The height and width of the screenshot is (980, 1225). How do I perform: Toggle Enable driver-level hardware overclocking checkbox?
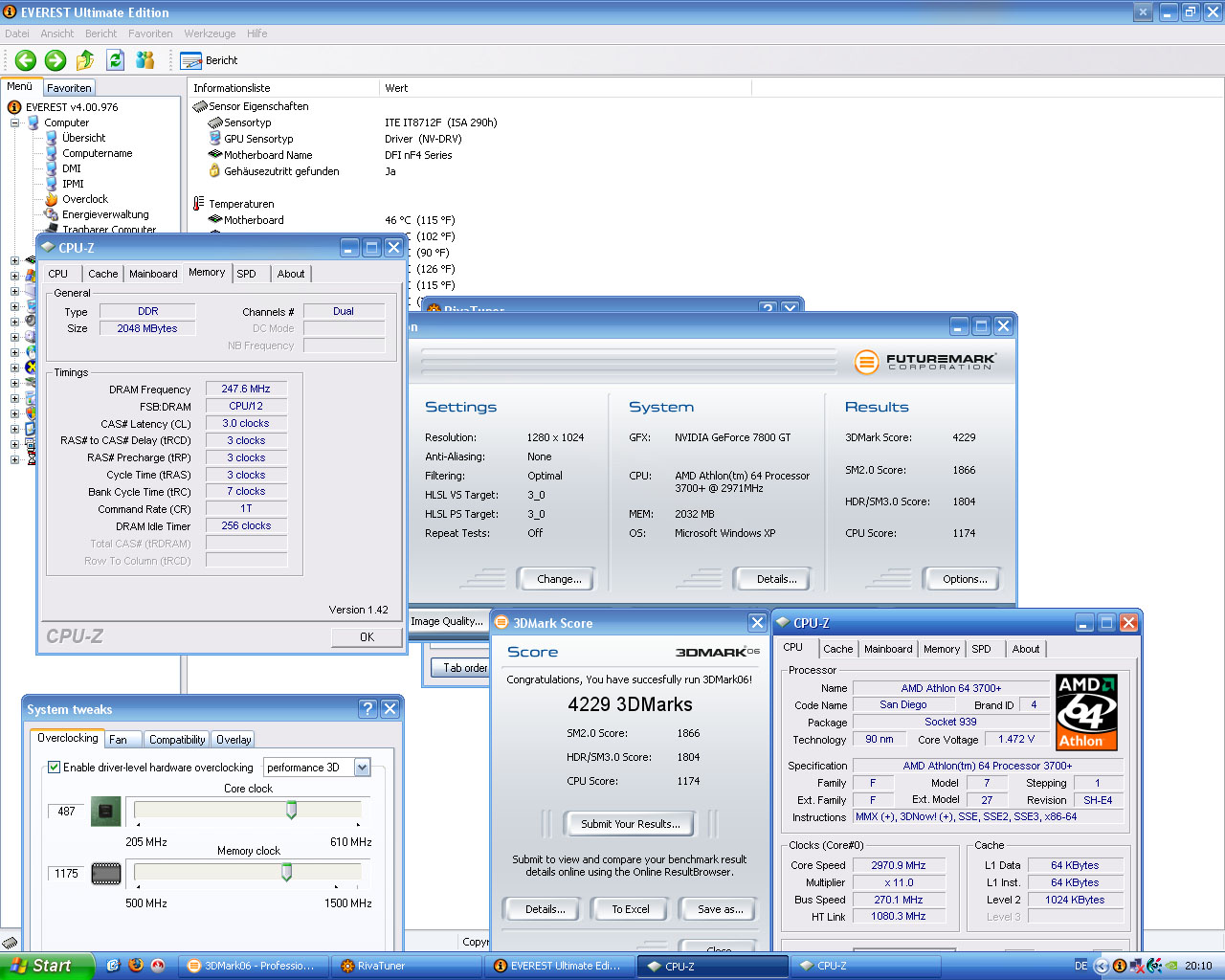point(55,768)
